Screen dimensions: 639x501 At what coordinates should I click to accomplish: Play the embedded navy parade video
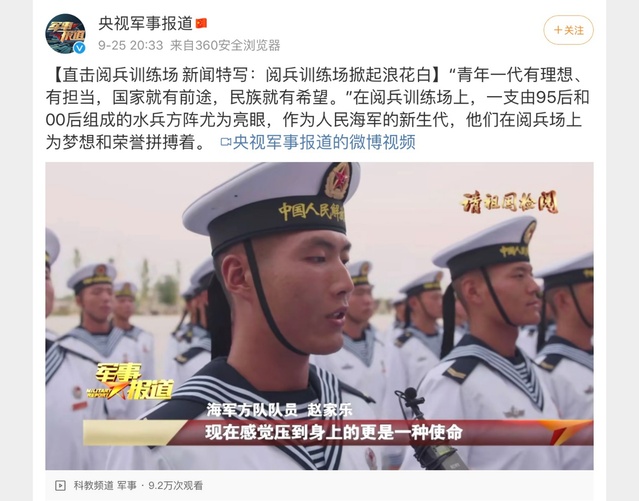click(x=319, y=316)
